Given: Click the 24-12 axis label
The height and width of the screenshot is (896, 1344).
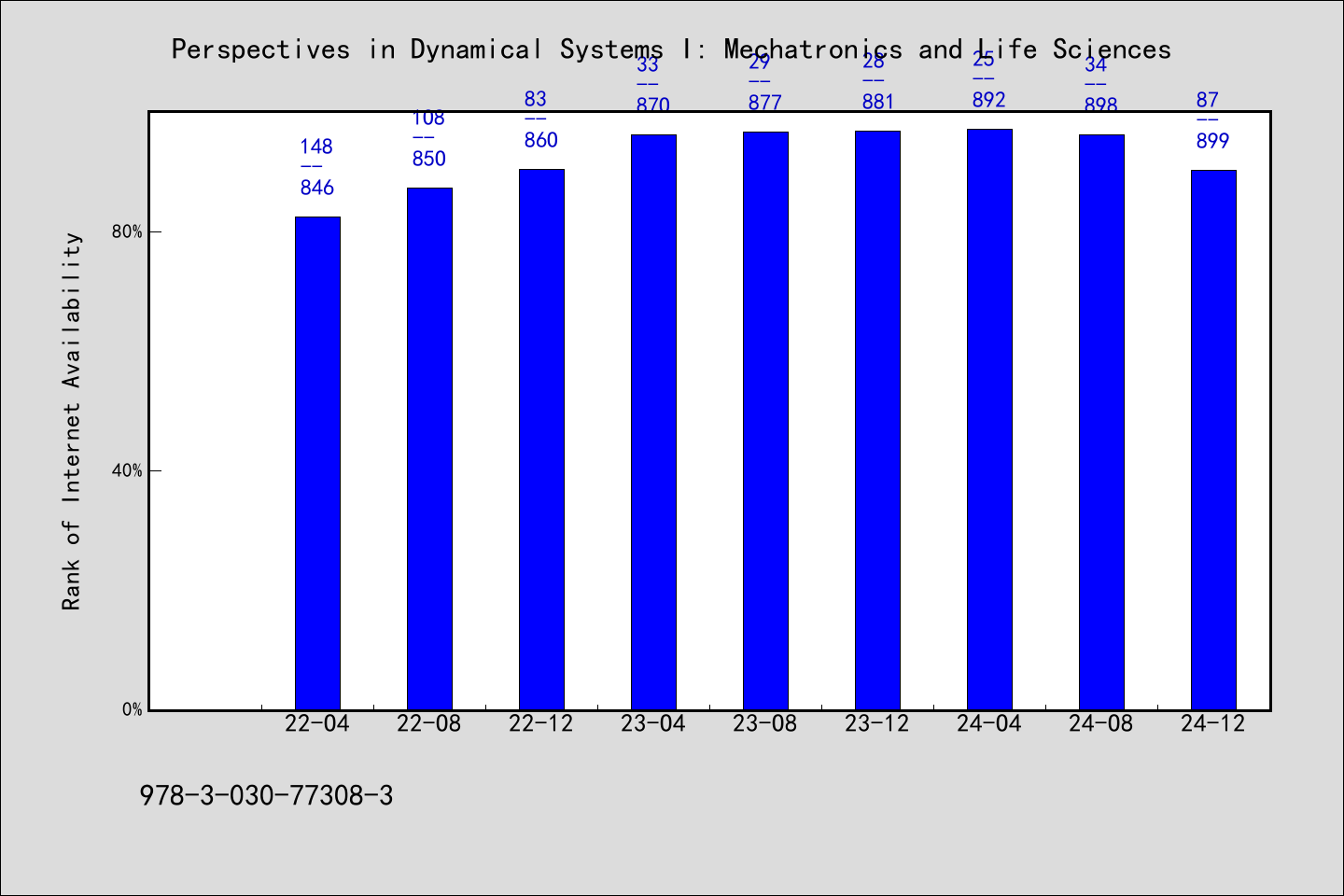Looking at the screenshot, I should coord(1213,723).
